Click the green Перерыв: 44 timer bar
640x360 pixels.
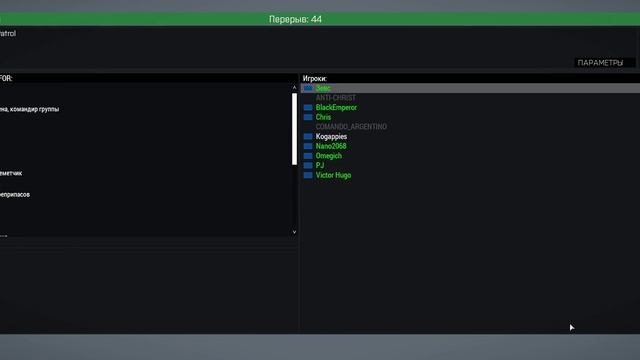pyautogui.click(x=320, y=19)
